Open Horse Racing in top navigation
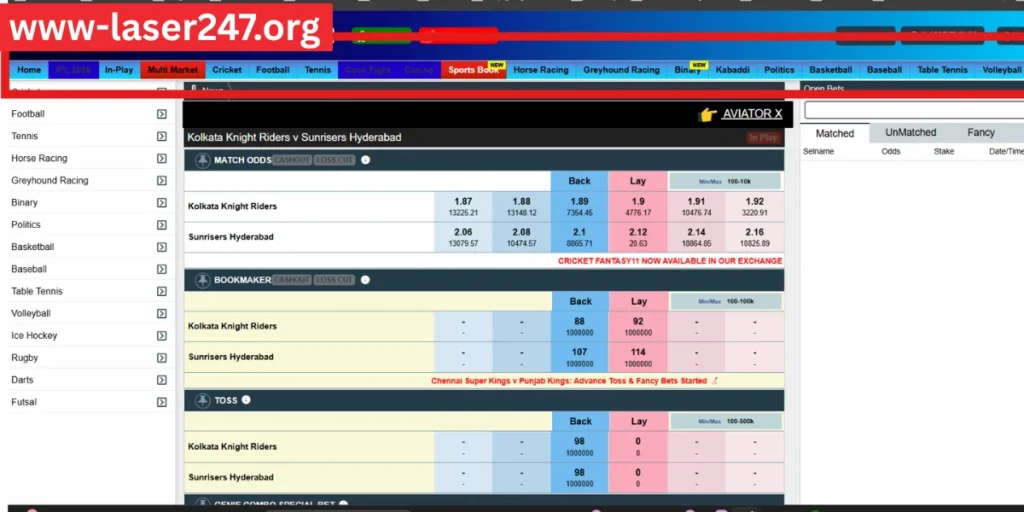 pyautogui.click(x=541, y=70)
